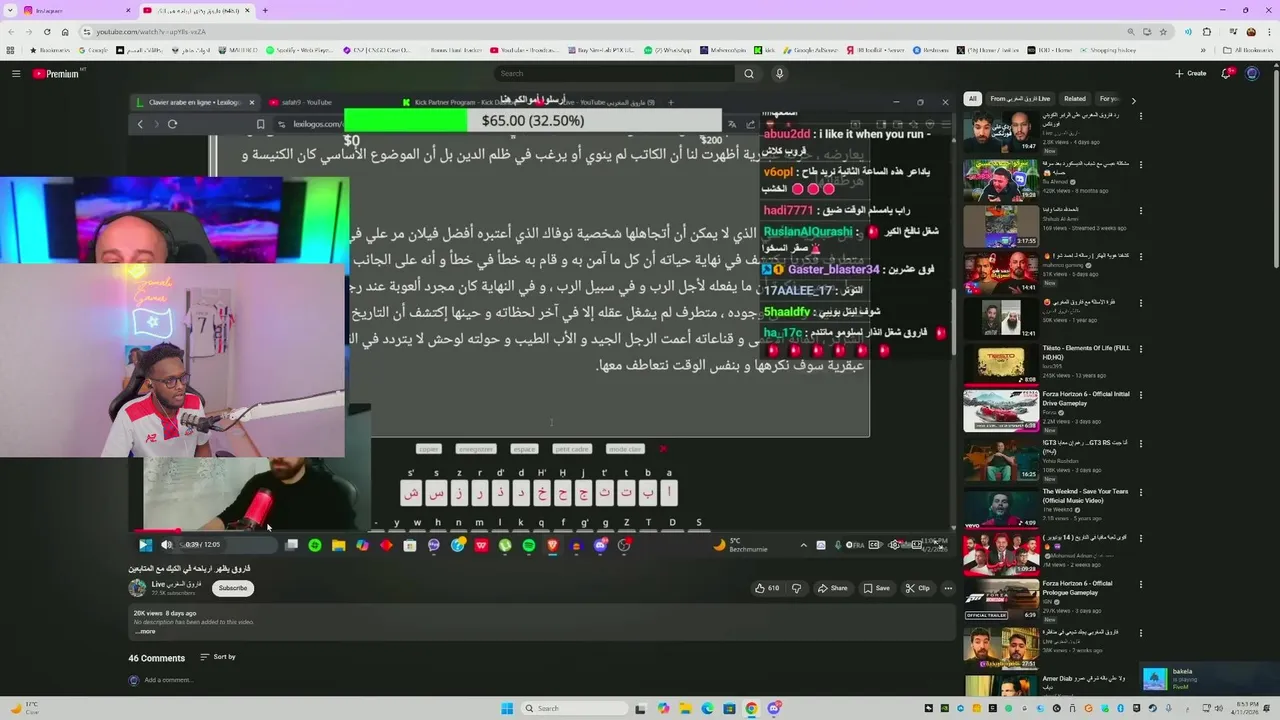Select the From Live channel filter chip
Image resolution: width=1280 pixels, height=720 pixels.
pos(1020,99)
